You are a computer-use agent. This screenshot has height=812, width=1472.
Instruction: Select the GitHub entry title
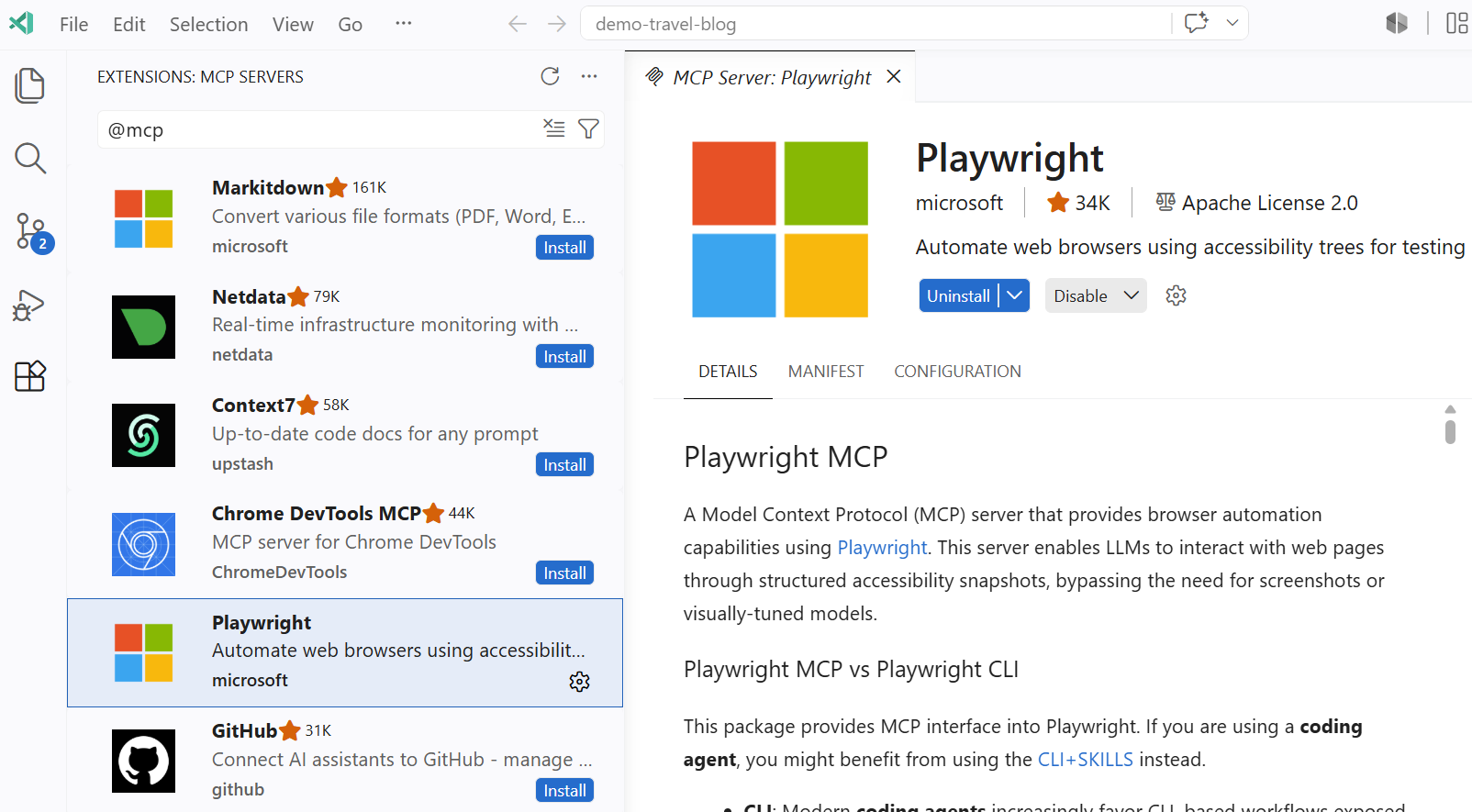(244, 730)
